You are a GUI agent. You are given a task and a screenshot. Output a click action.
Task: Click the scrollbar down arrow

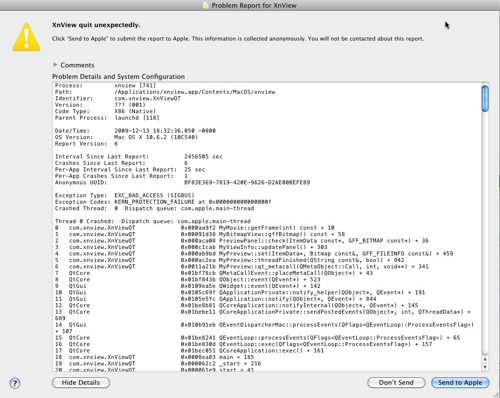click(485, 367)
